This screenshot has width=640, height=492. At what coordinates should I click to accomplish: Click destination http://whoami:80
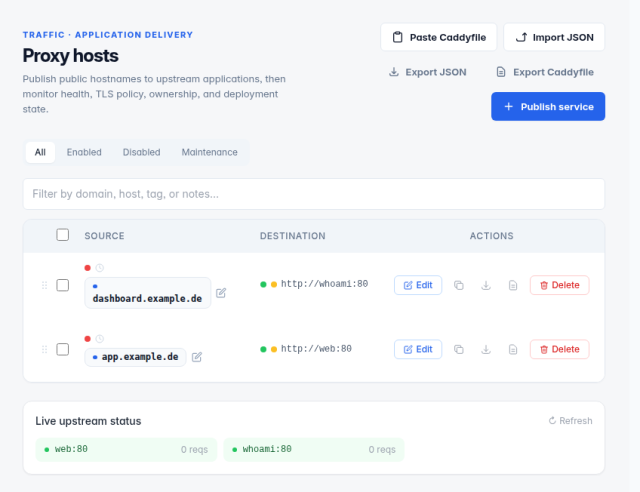pyautogui.click(x=324, y=284)
